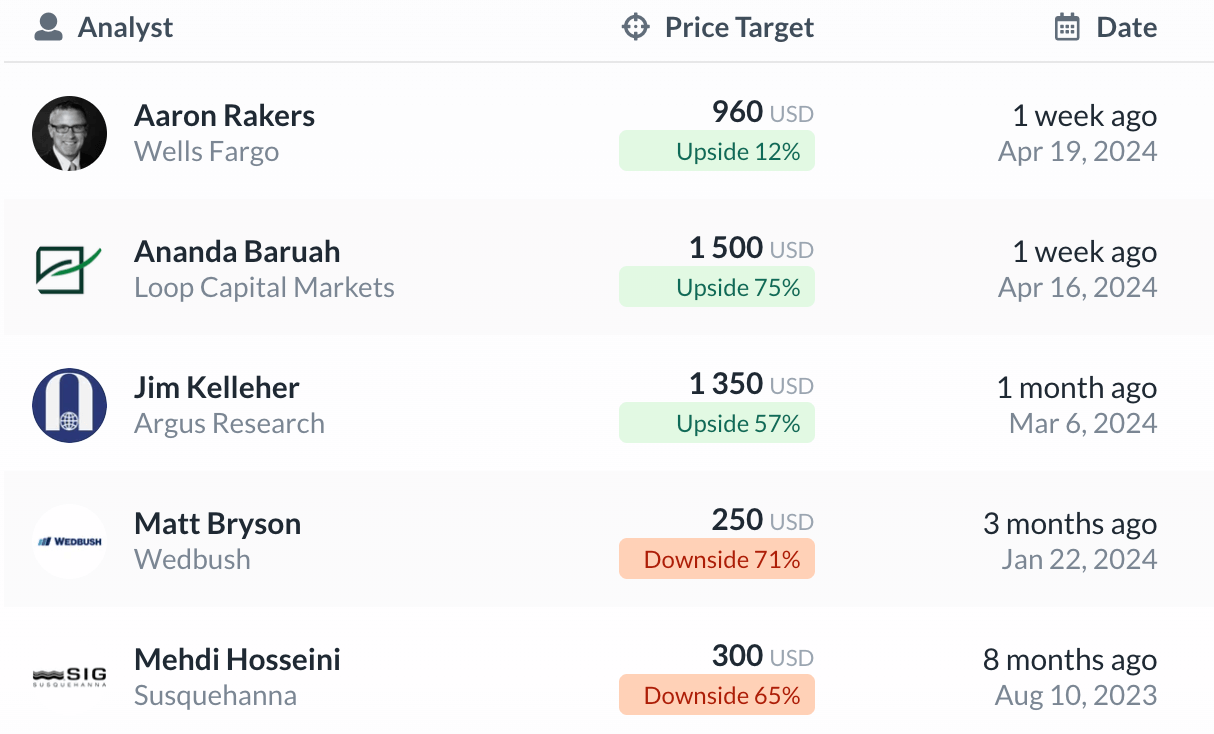Open analyst Jim Kelleher's name link
The image size is (1214, 734).
[217, 387]
